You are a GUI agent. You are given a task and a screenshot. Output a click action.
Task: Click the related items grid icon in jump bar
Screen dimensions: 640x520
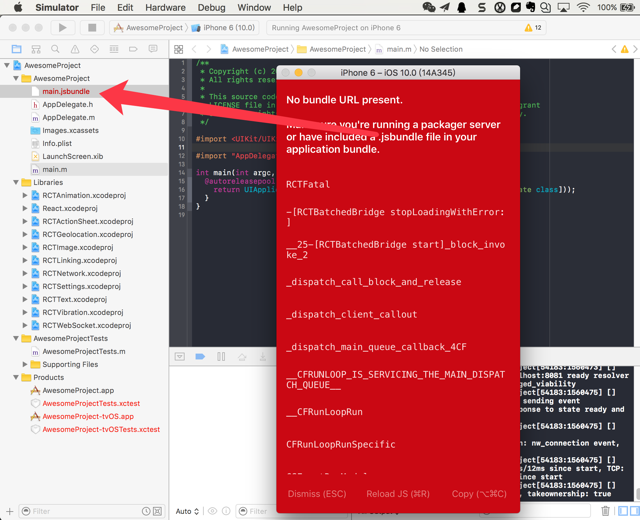tap(178, 49)
